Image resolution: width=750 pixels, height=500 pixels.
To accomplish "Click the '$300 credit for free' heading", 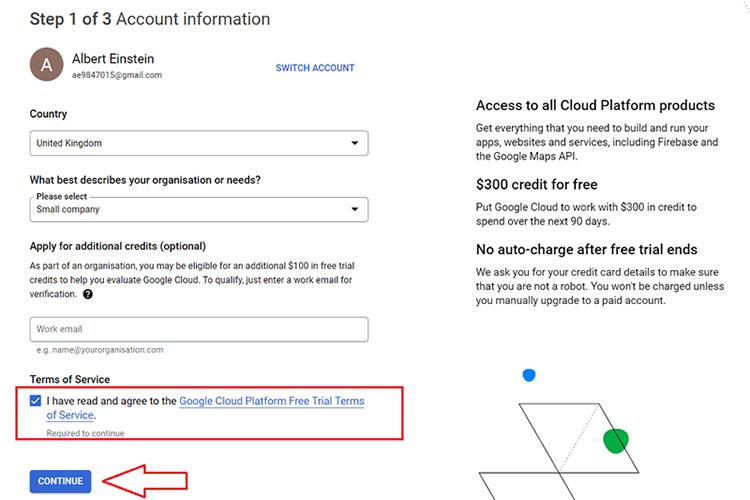I will pyautogui.click(x=537, y=185).
